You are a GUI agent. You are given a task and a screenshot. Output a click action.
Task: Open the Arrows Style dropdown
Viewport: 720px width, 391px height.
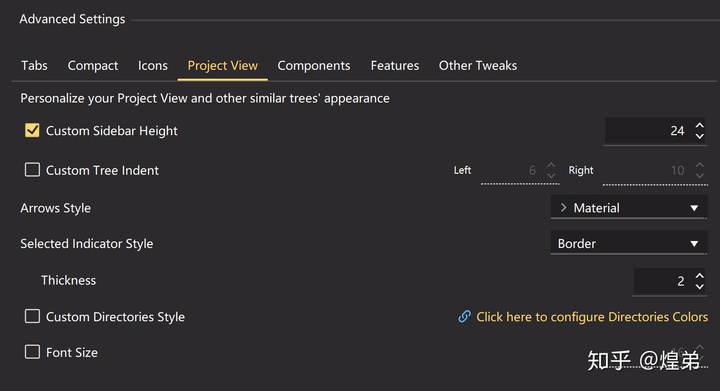tap(629, 208)
